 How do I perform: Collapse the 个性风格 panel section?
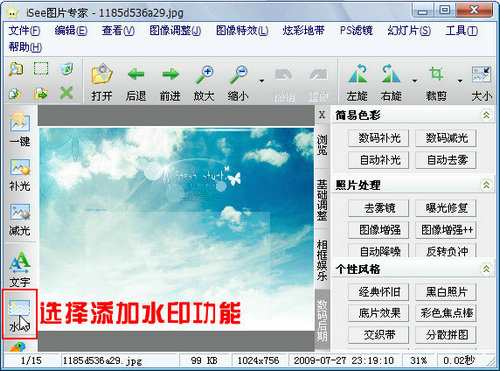(486, 269)
